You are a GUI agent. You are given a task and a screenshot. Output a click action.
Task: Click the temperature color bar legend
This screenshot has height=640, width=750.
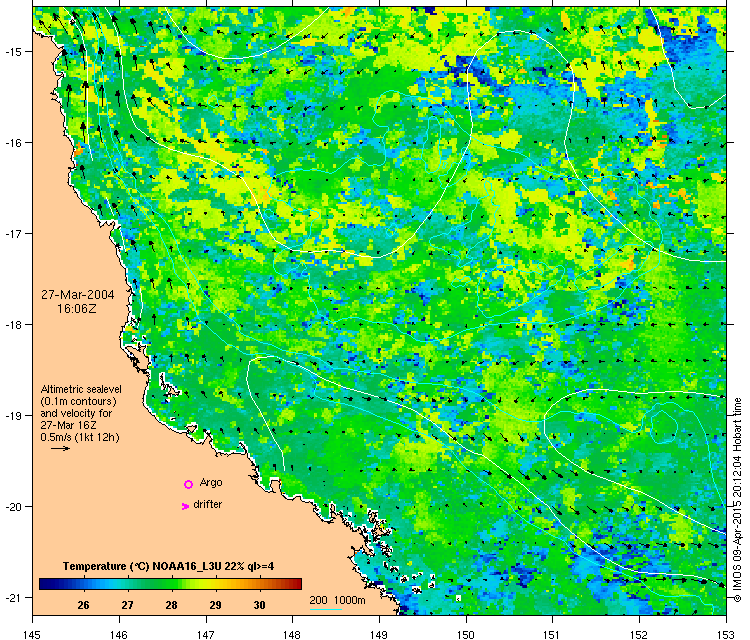coord(170,584)
